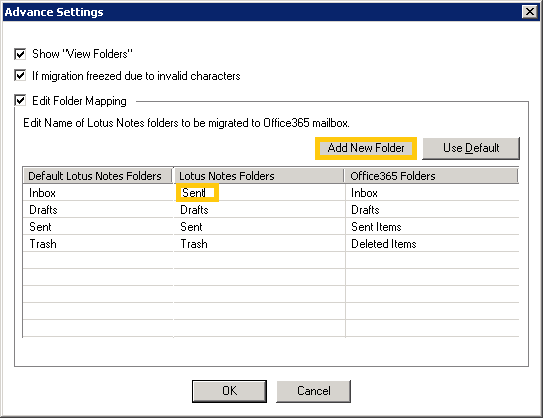The width and height of the screenshot is (543, 418).
Task: Uncheck Show "View Folders" checkbox
Action: [x=20, y=54]
